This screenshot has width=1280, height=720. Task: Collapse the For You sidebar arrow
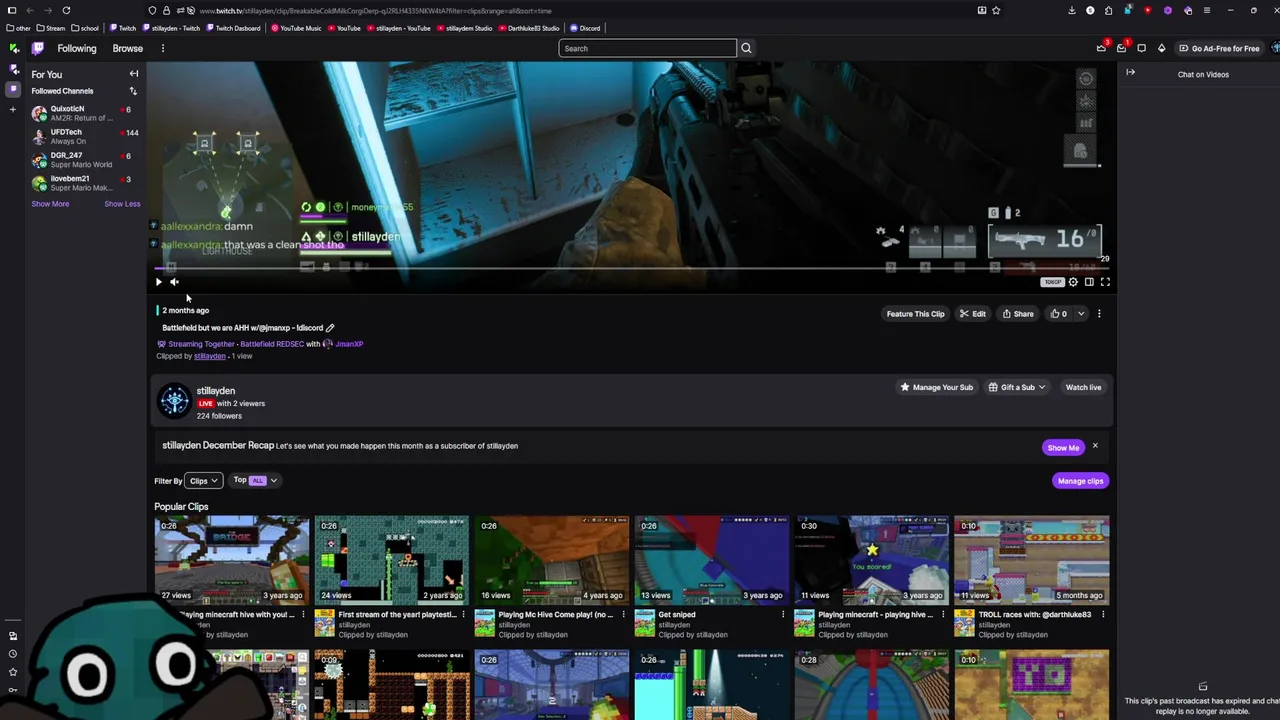pyautogui.click(x=133, y=74)
